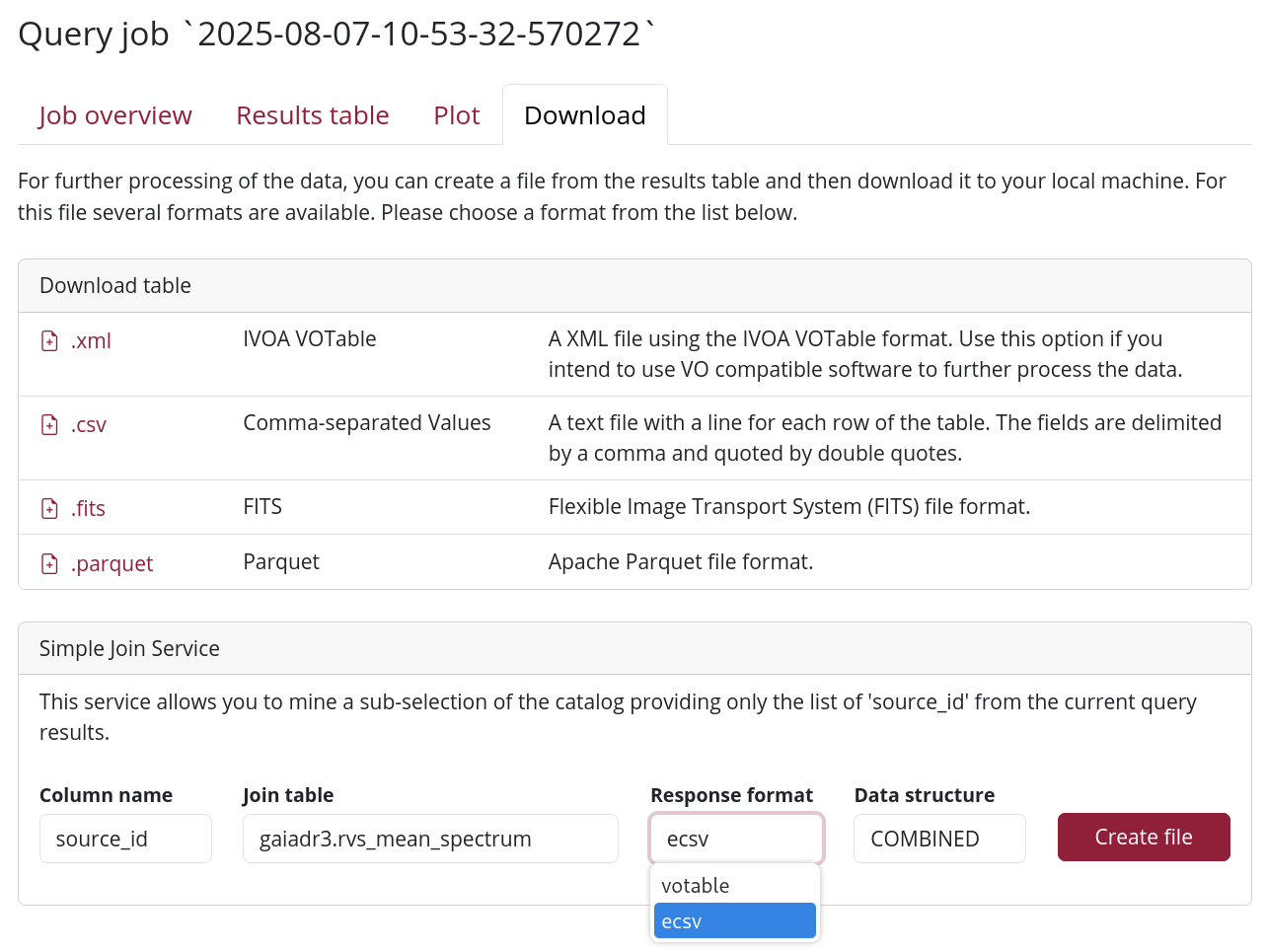Image resolution: width=1266 pixels, height=952 pixels.
Task: Click the file icon beside .csv
Action: click(x=49, y=425)
